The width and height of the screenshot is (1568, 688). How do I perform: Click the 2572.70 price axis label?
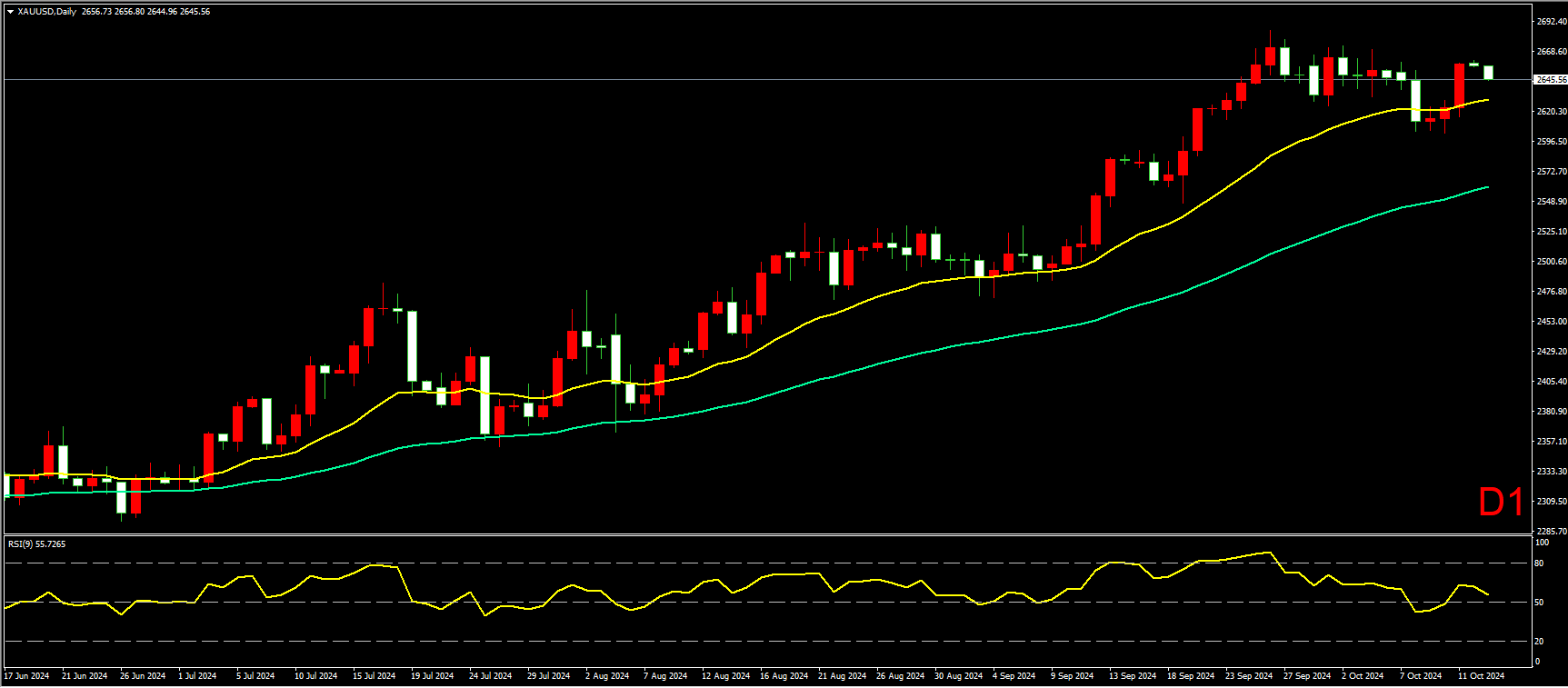click(x=1552, y=172)
